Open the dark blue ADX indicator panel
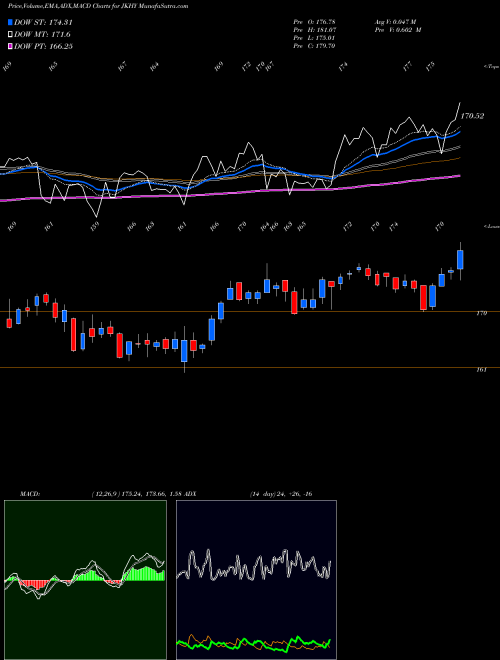Image resolution: width=500 pixels, height=660 pixels. 256,580
